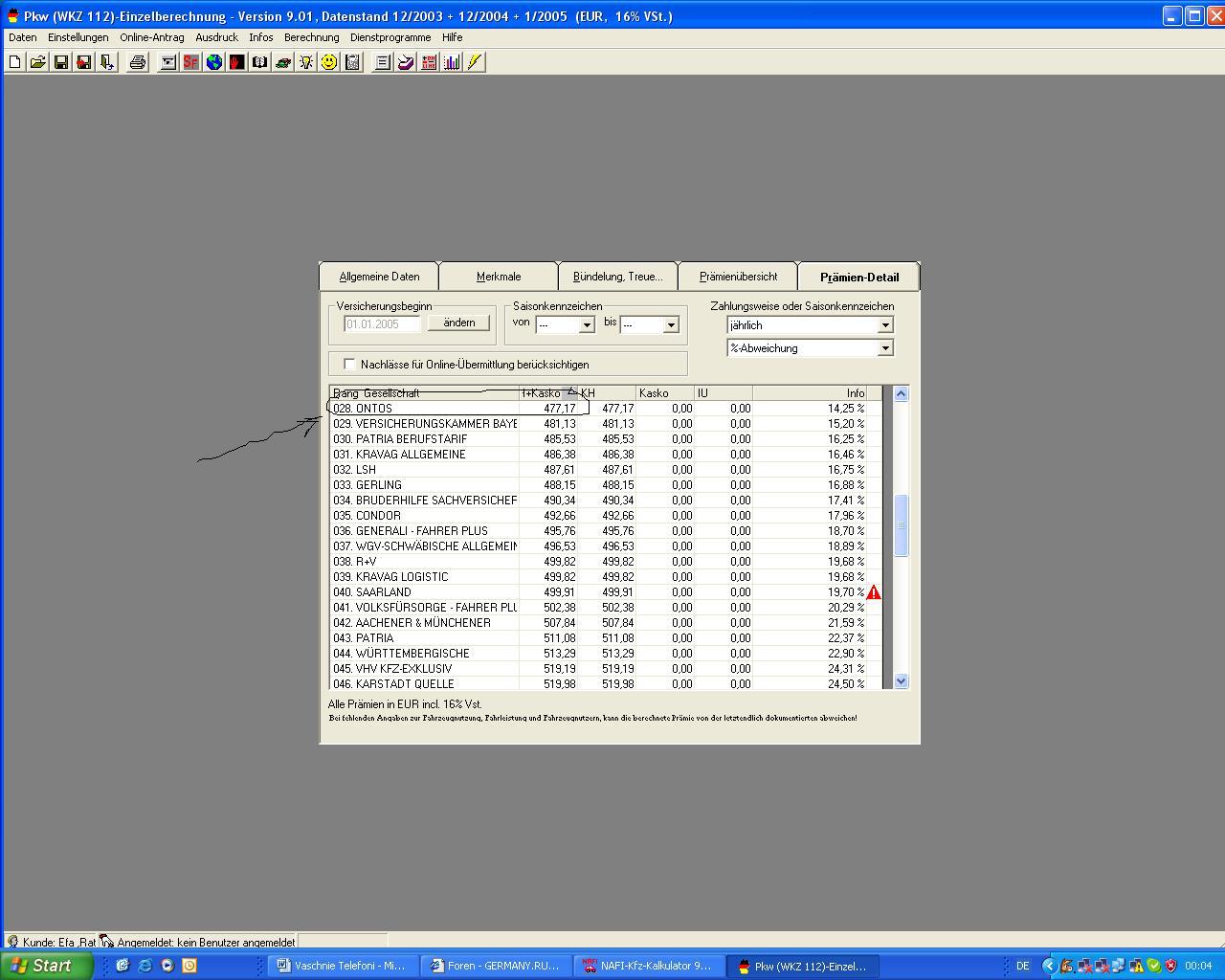The image size is (1225, 980).
Task: Switch to the Vaschnie Telefoni taskbar window
Action: (343, 966)
